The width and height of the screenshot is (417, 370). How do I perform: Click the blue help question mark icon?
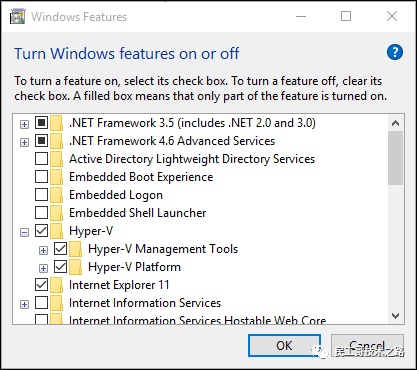(x=395, y=52)
